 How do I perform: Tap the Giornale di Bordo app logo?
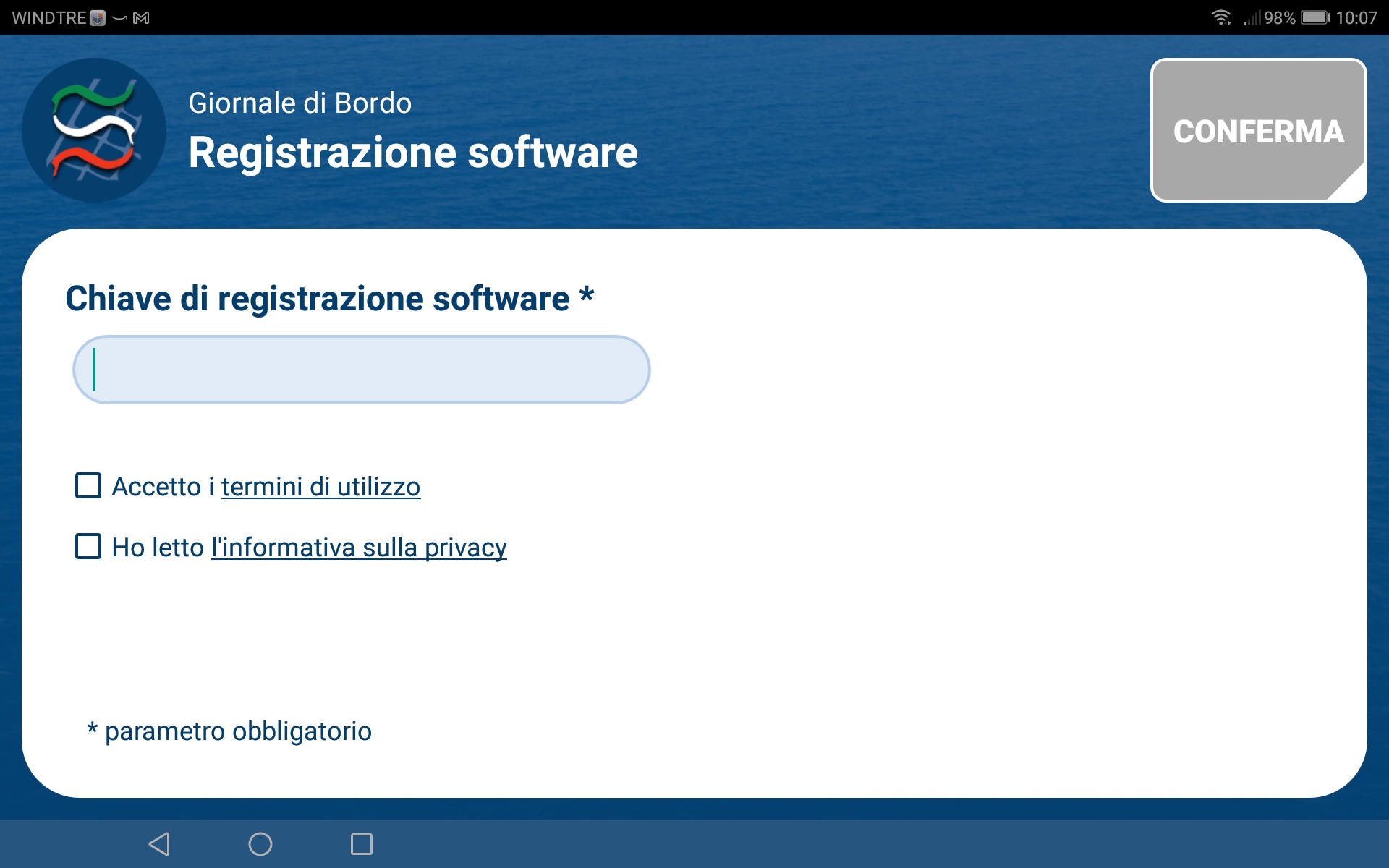[94, 130]
